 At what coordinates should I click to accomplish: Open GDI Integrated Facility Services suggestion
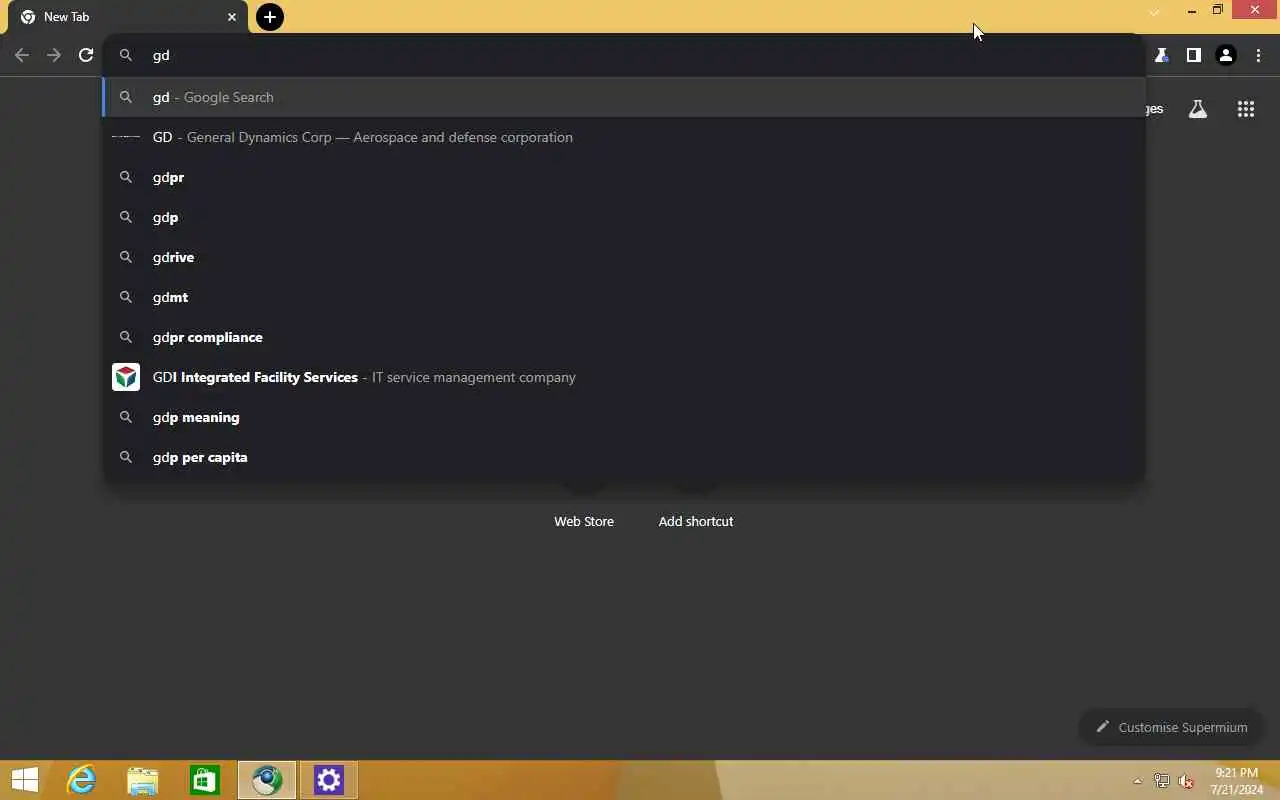click(624, 377)
